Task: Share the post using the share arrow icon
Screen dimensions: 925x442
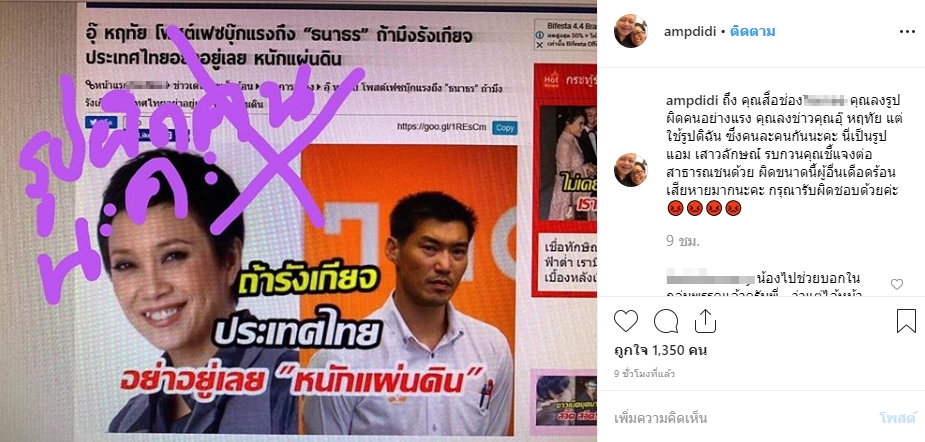Action: (x=706, y=322)
